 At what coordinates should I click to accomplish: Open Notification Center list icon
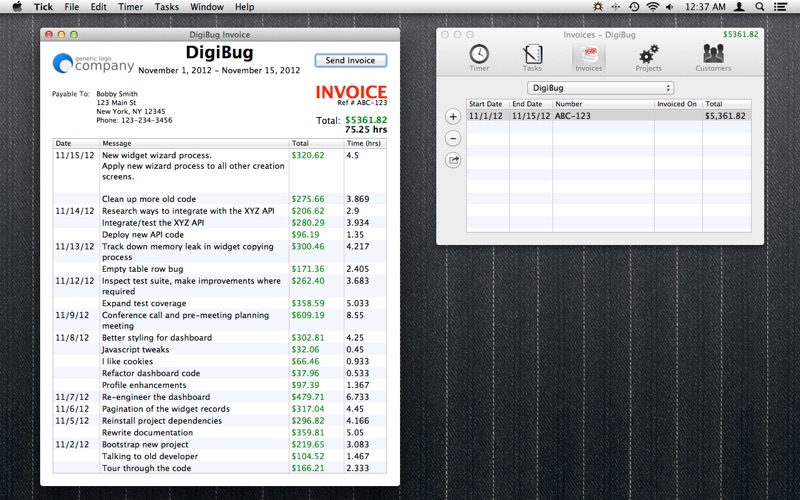[780, 7]
